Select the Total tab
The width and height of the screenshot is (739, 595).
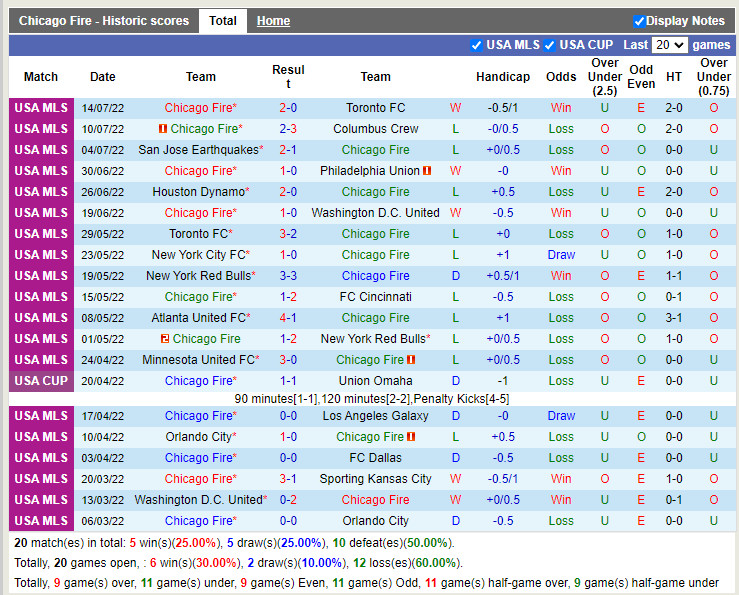(223, 21)
